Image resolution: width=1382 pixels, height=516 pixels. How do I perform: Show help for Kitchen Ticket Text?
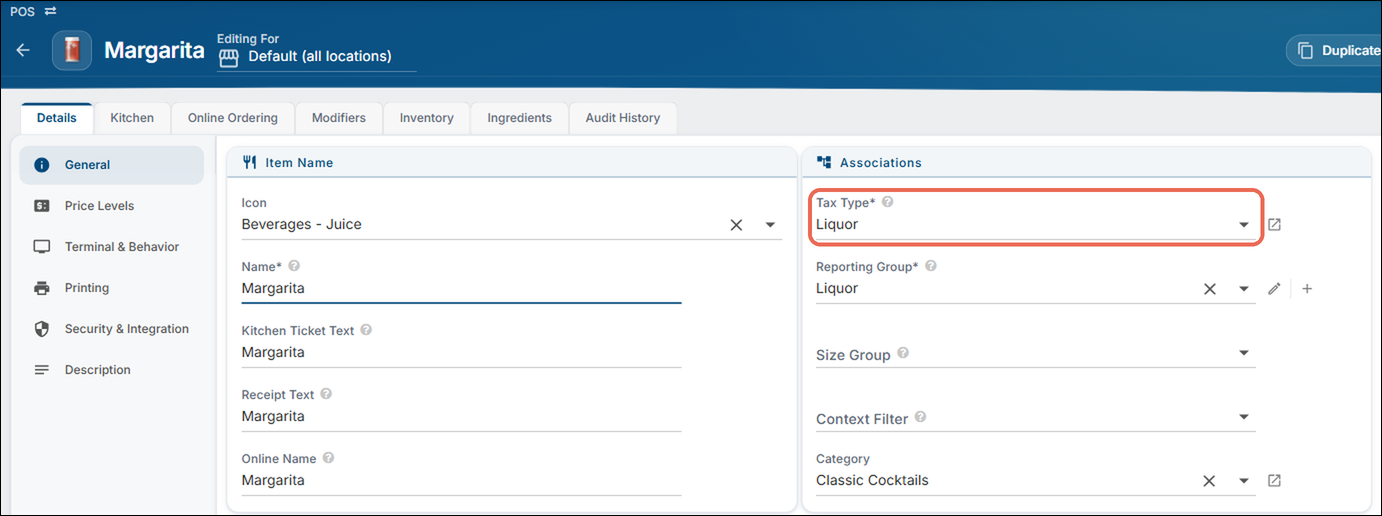pos(366,330)
